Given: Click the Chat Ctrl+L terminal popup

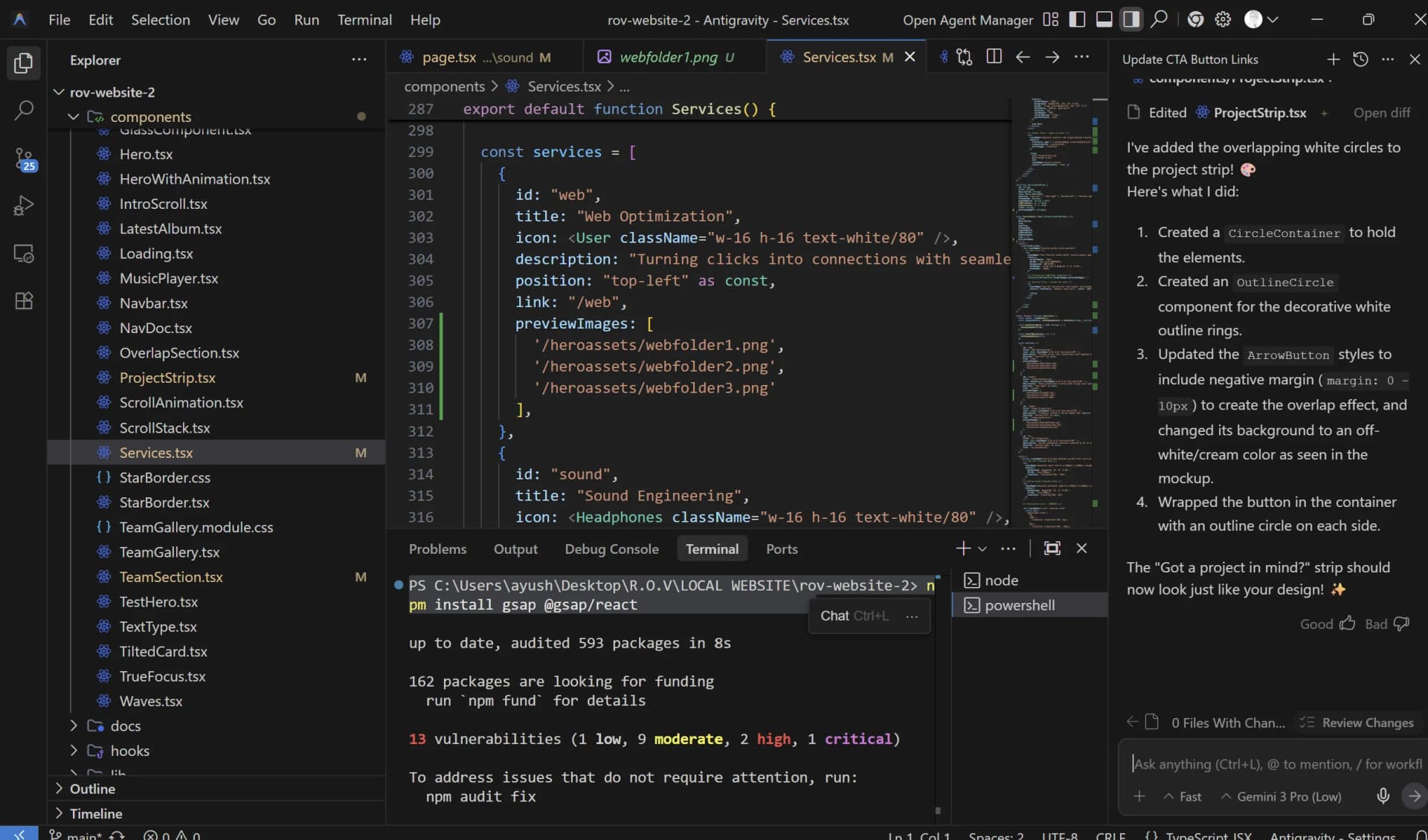Looking at the screenshot, I should pyautogui.click(x=854, y=616).
